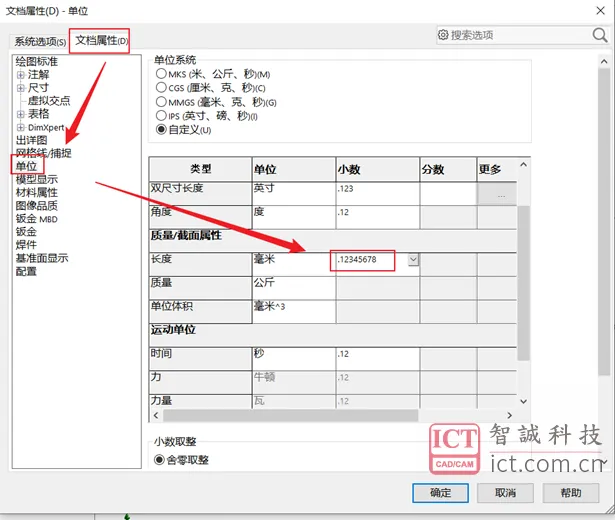Click the .123 decimal cell
The image size is (615, 520).
[377, 193]
